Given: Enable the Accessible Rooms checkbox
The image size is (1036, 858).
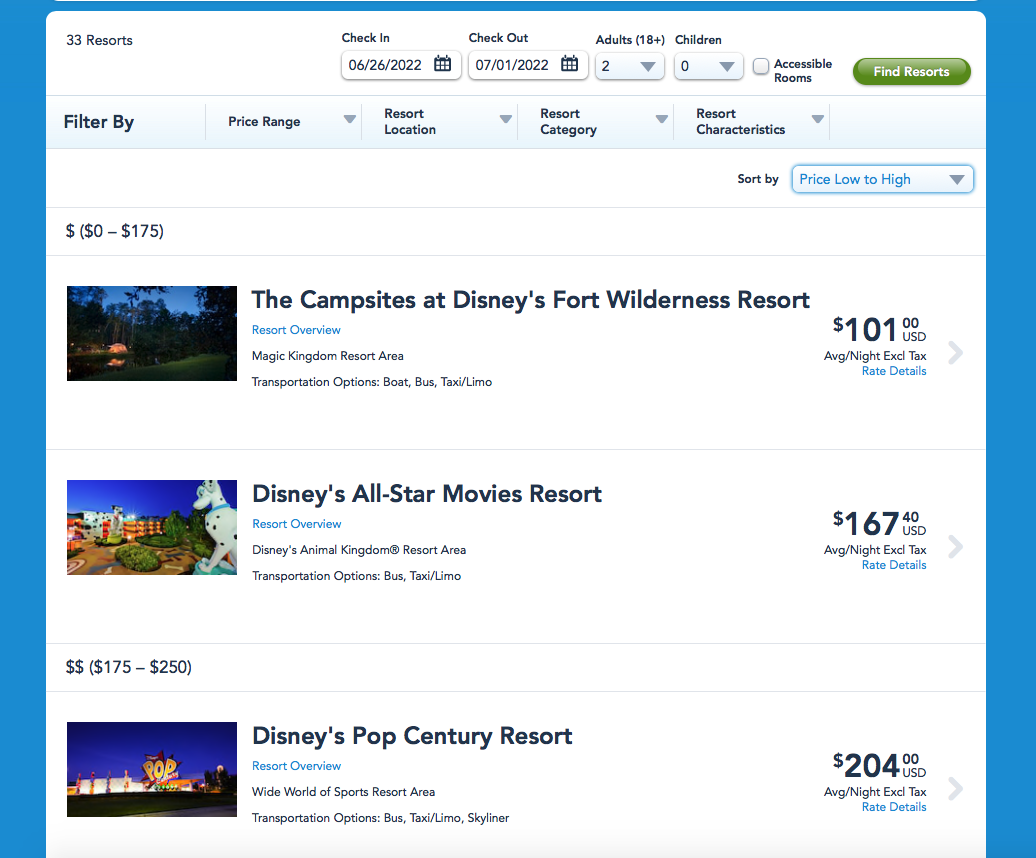Looking at the screenshot, I should [761, 67].
